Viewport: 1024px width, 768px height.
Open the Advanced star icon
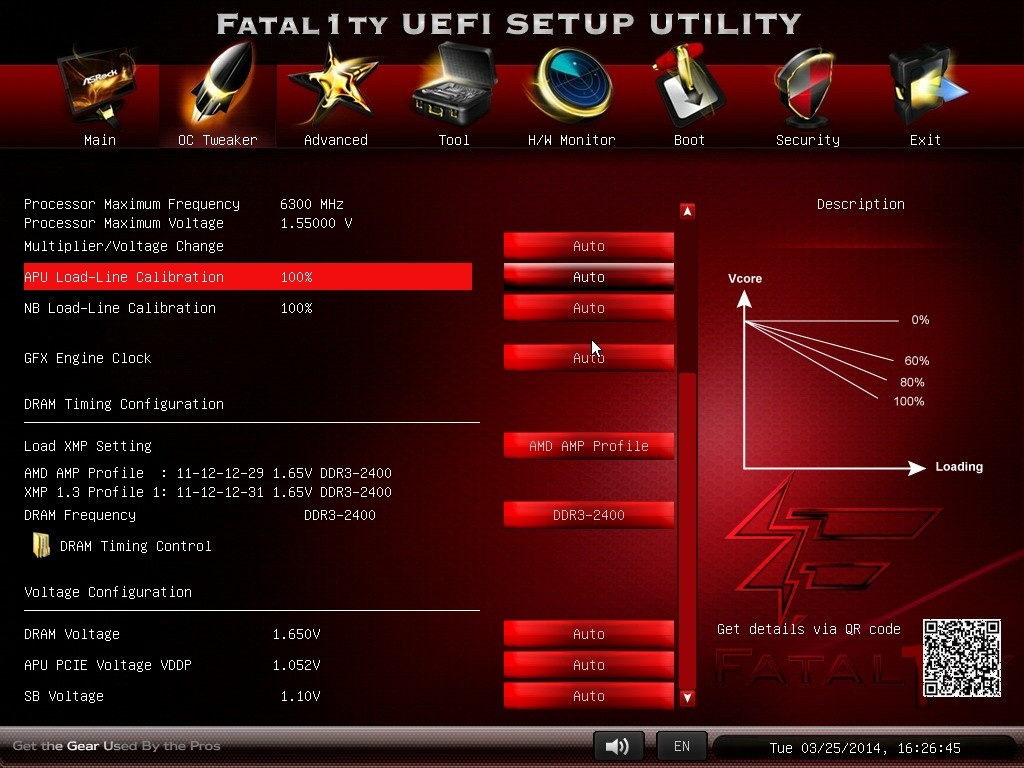click(x=334, y=84)
